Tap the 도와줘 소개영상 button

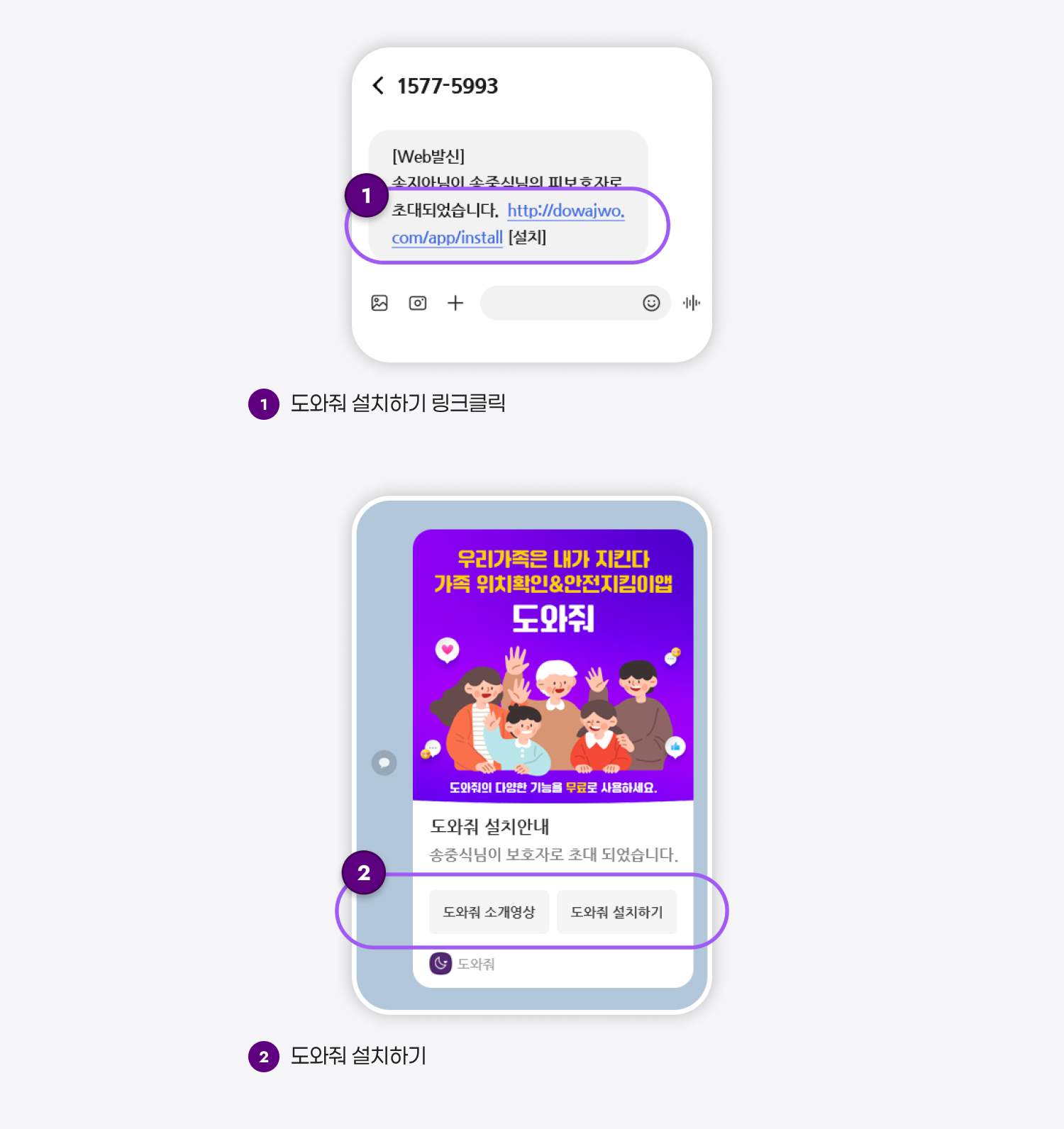pos(489,912)
